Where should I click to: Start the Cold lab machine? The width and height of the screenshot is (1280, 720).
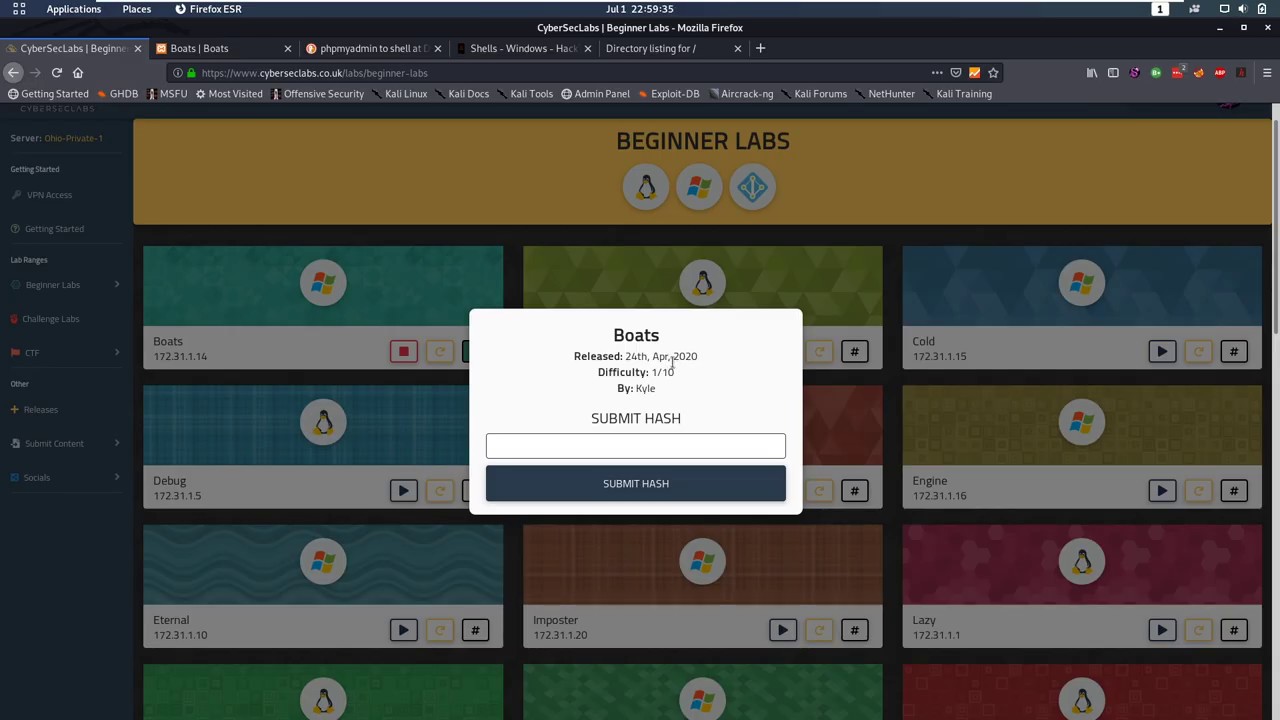1162,352
